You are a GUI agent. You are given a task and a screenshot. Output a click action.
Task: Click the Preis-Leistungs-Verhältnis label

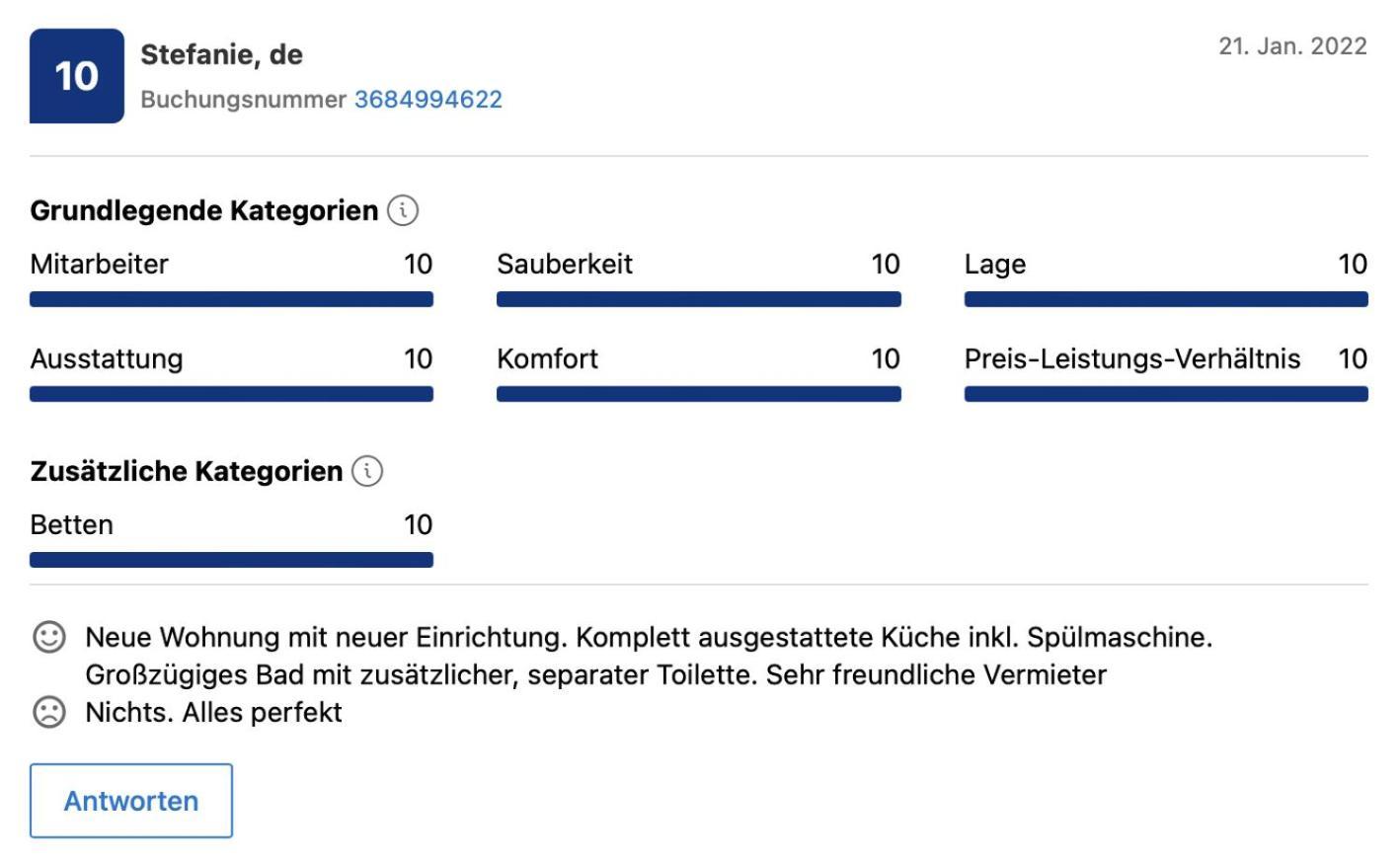pos(1132,358)
